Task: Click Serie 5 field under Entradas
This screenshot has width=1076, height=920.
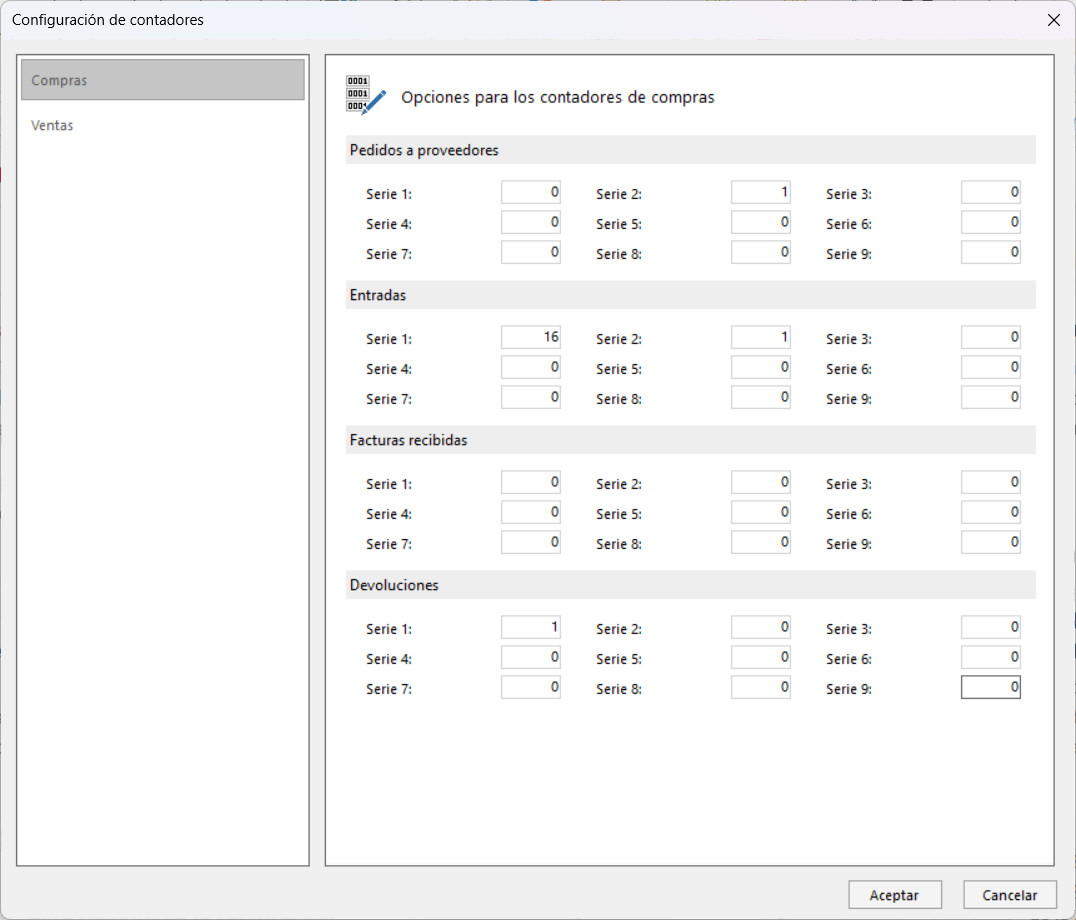Action: click(760, 367)
